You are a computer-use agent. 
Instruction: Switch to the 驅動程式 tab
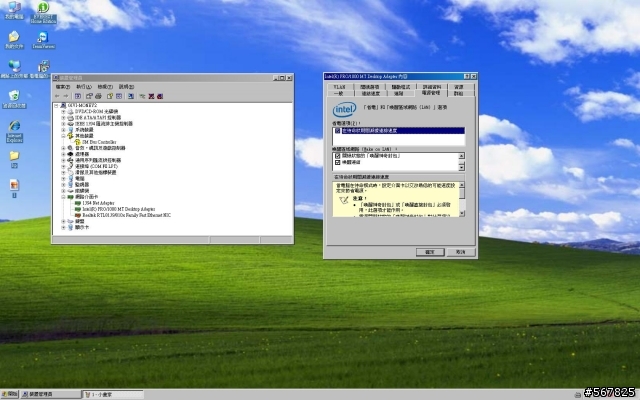tap(401, 87)
